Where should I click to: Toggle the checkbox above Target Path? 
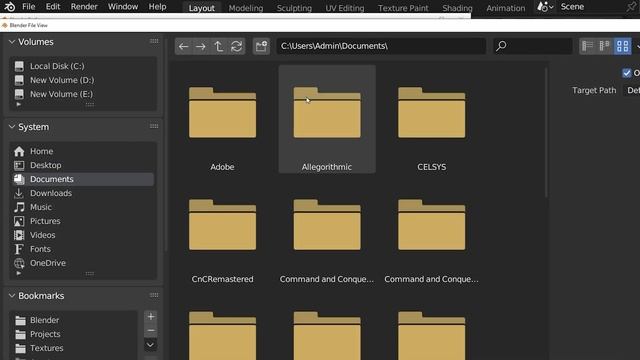pyautogui.click(x=627, y=73)
